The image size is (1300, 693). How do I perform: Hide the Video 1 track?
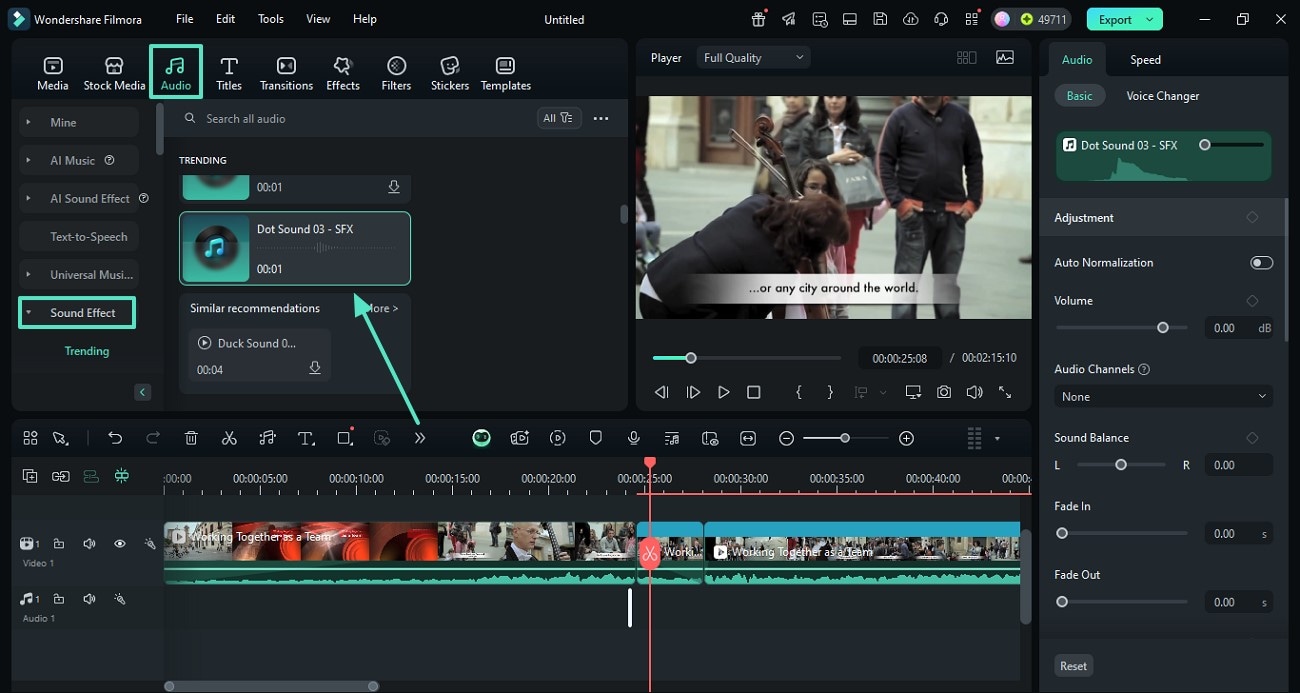[120, 544]
